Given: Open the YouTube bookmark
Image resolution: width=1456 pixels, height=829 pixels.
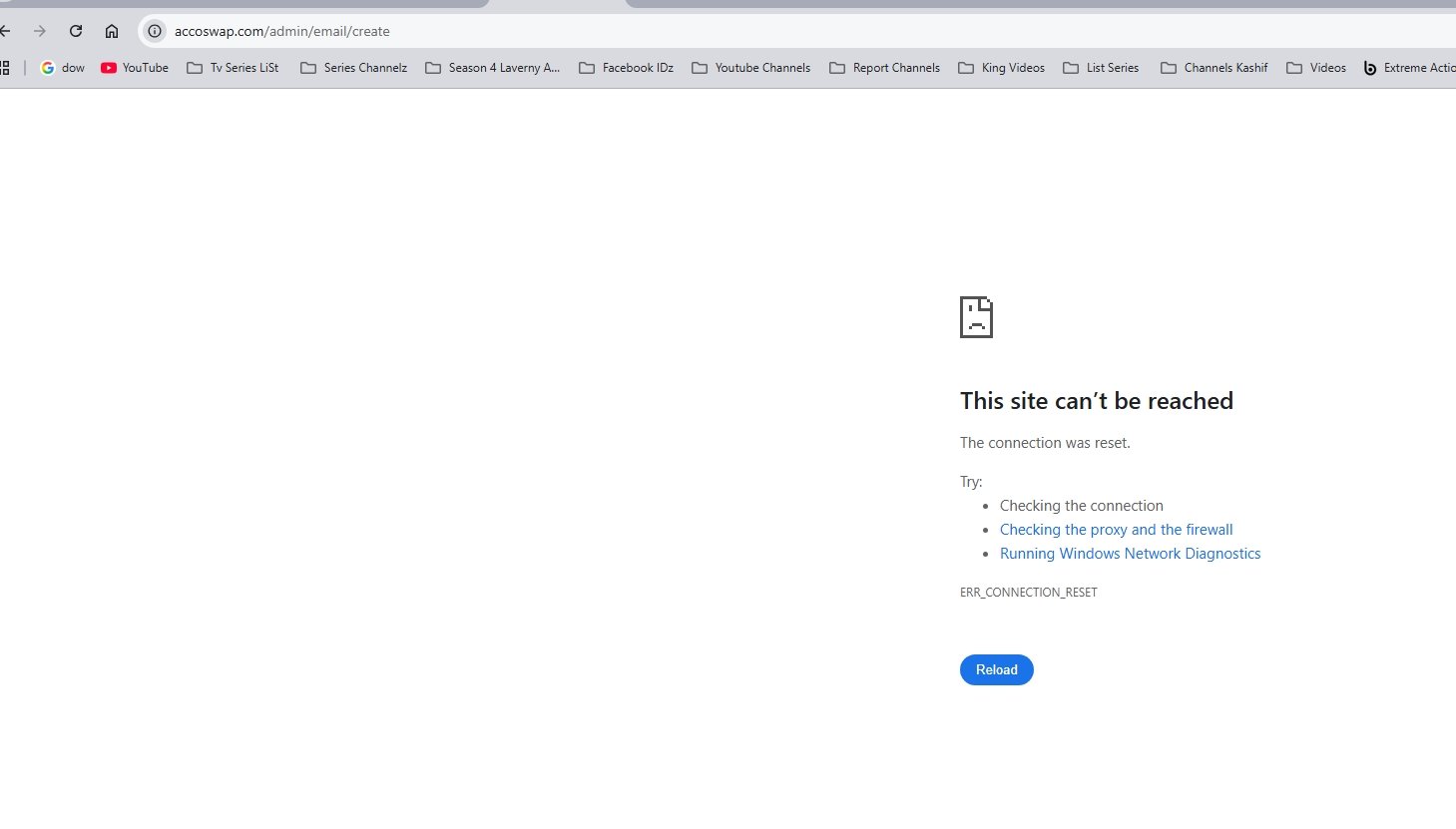Looking at the screenshot, I should pyautogui.click(x=135, y=68).
